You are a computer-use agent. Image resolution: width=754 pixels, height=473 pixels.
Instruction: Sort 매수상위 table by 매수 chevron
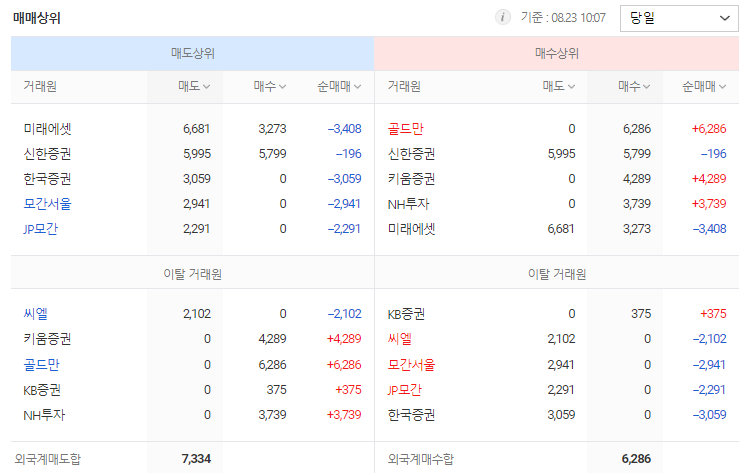646,87
